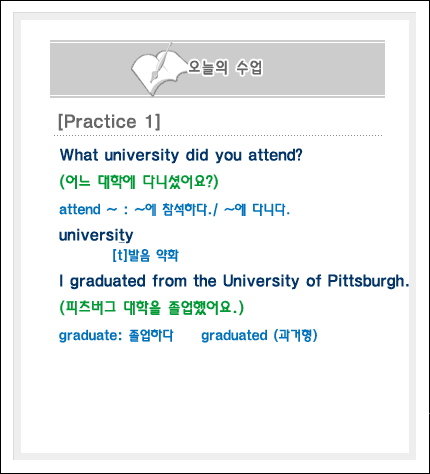Click the word graduated in the dark sentence
This screenshot has width=430, height=474.
pos(108,281)
